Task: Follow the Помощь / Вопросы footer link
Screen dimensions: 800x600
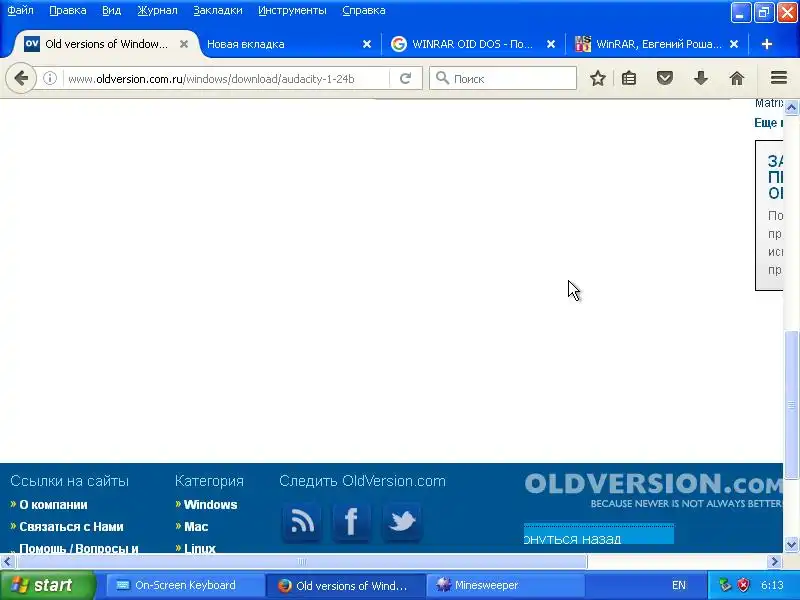Action: tap(79, 548)
